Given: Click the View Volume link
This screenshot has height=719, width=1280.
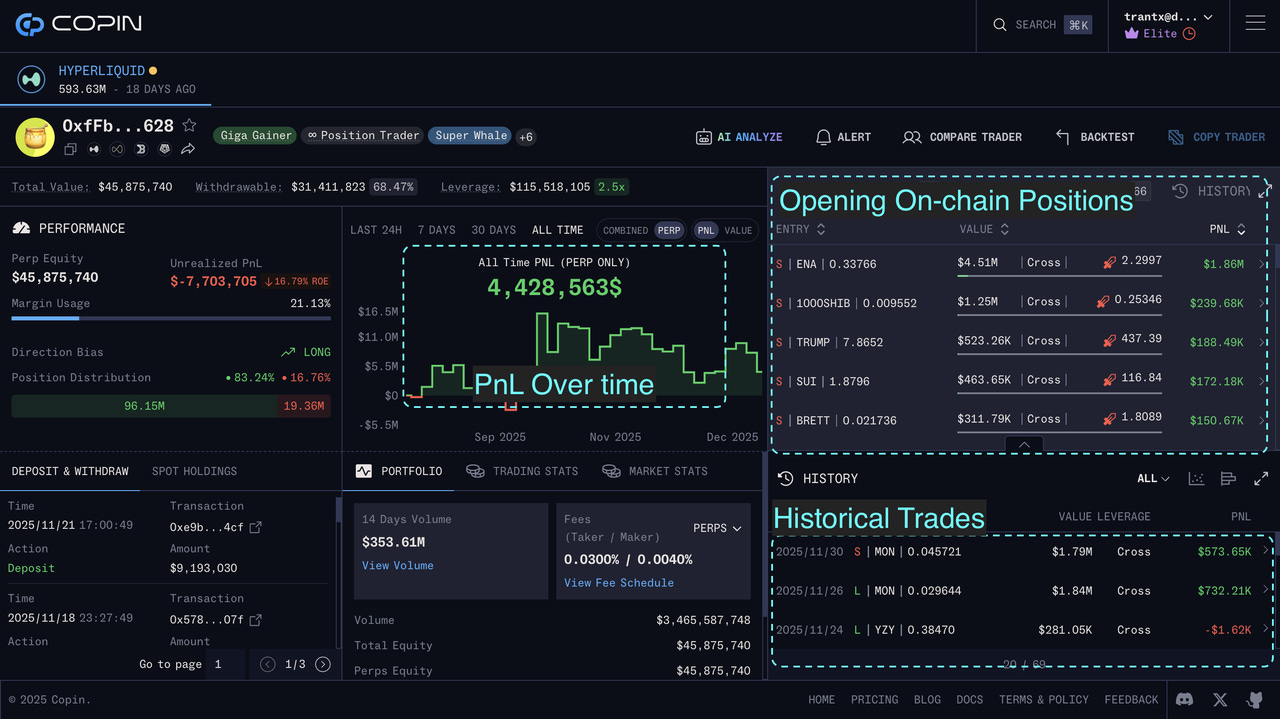Looking at the screenshot, I should (x=398, y=566).
